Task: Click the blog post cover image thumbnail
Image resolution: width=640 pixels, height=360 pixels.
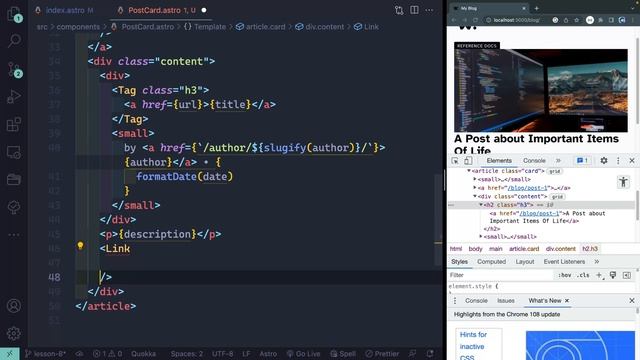Action: click(x=541, y=90)
